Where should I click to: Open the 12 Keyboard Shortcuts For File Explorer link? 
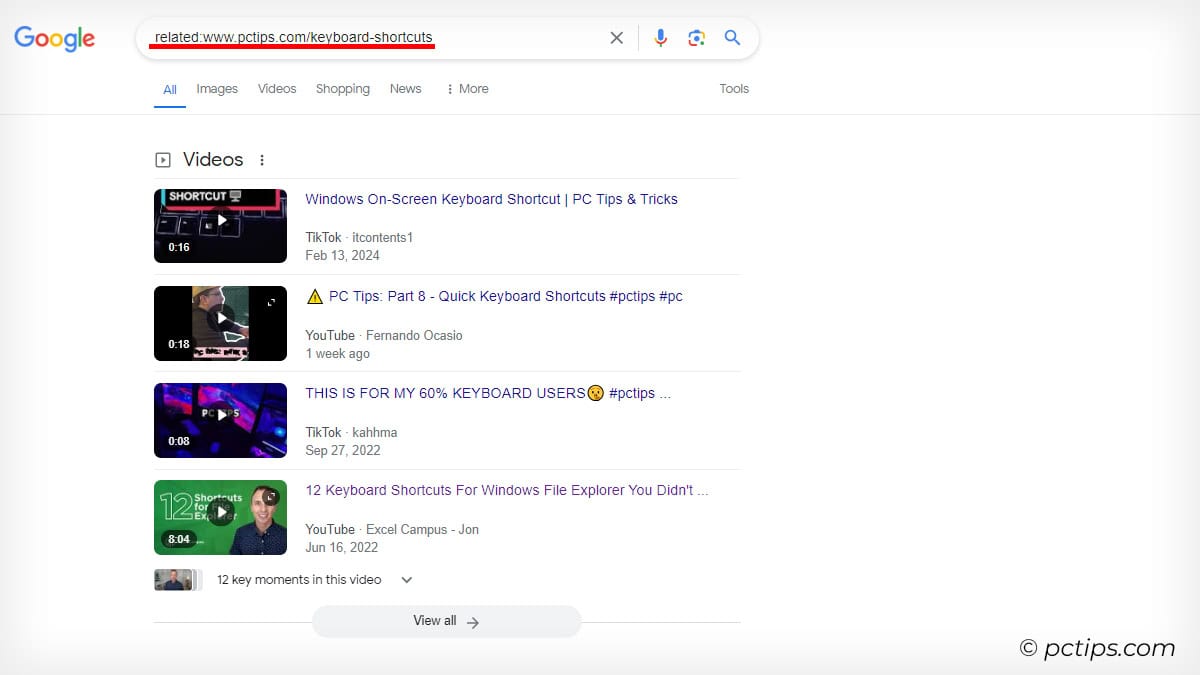(504, 490)
